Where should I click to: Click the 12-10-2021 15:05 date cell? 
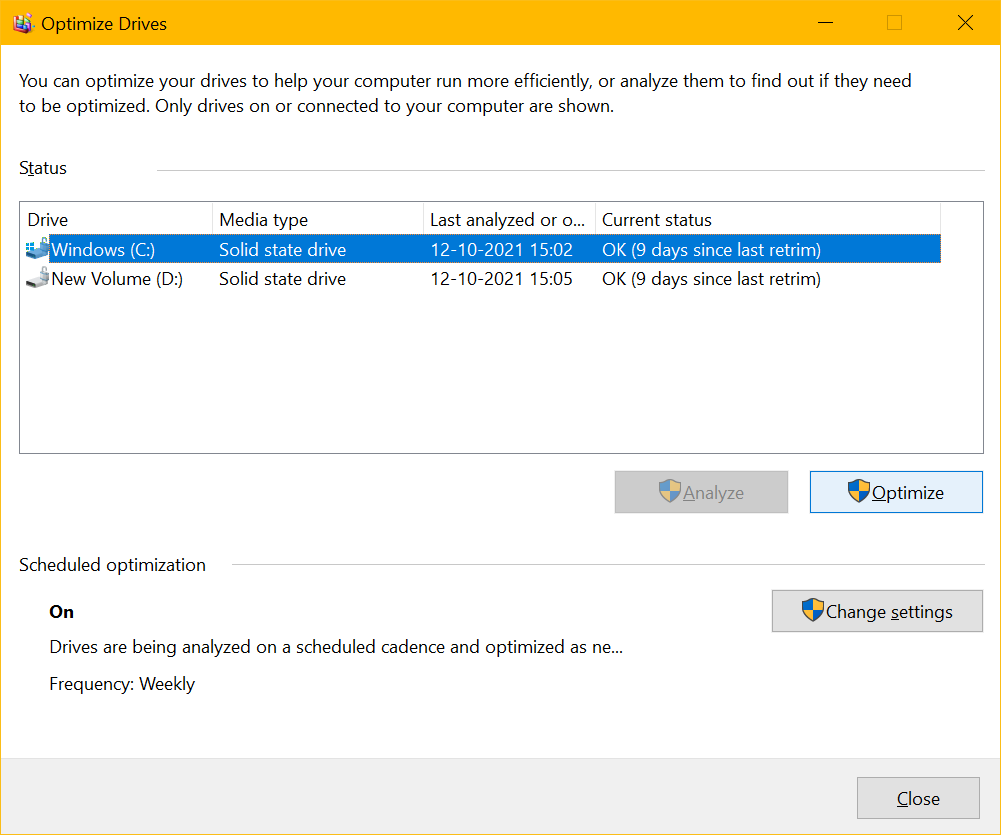pos(501,279)
